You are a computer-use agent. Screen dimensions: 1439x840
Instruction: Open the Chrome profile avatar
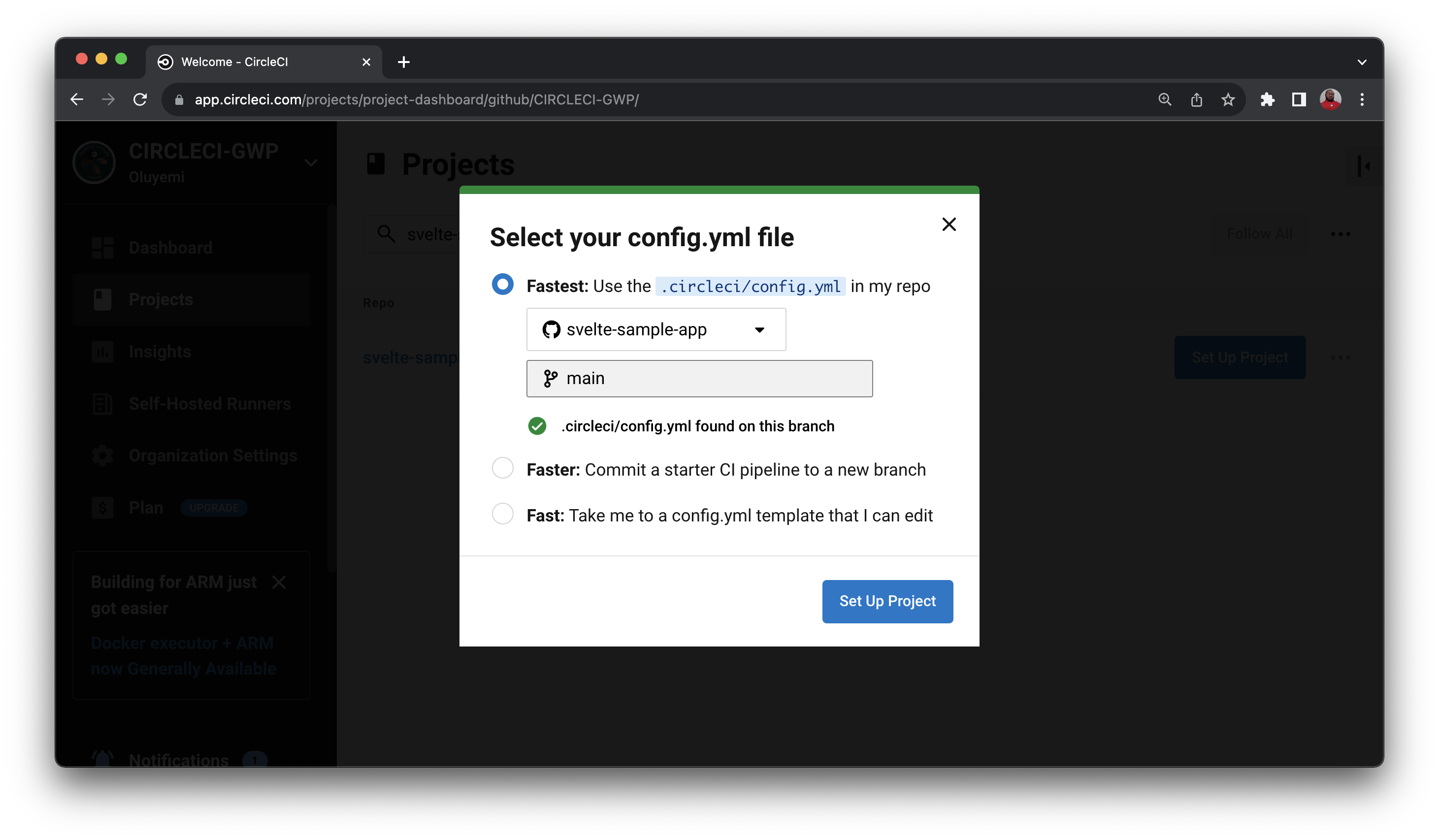(1330, 100)
